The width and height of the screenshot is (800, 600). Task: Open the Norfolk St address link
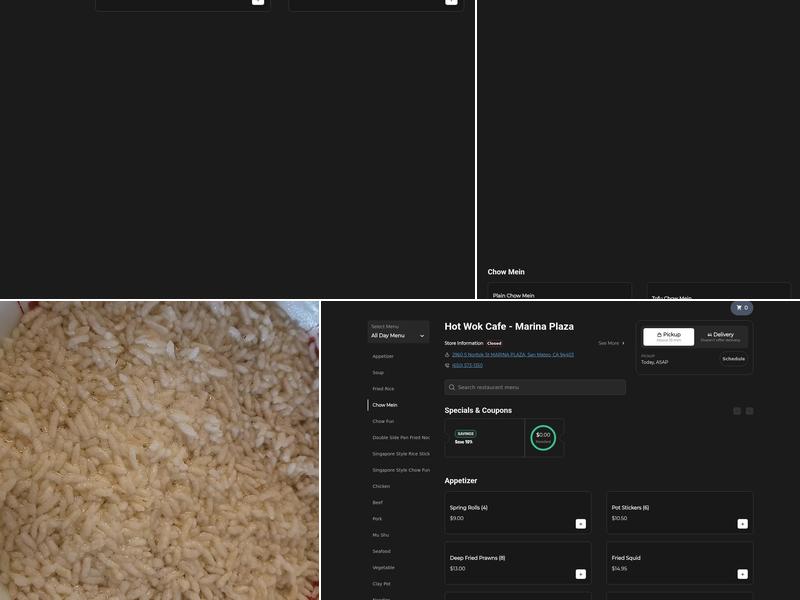(512, 354)
